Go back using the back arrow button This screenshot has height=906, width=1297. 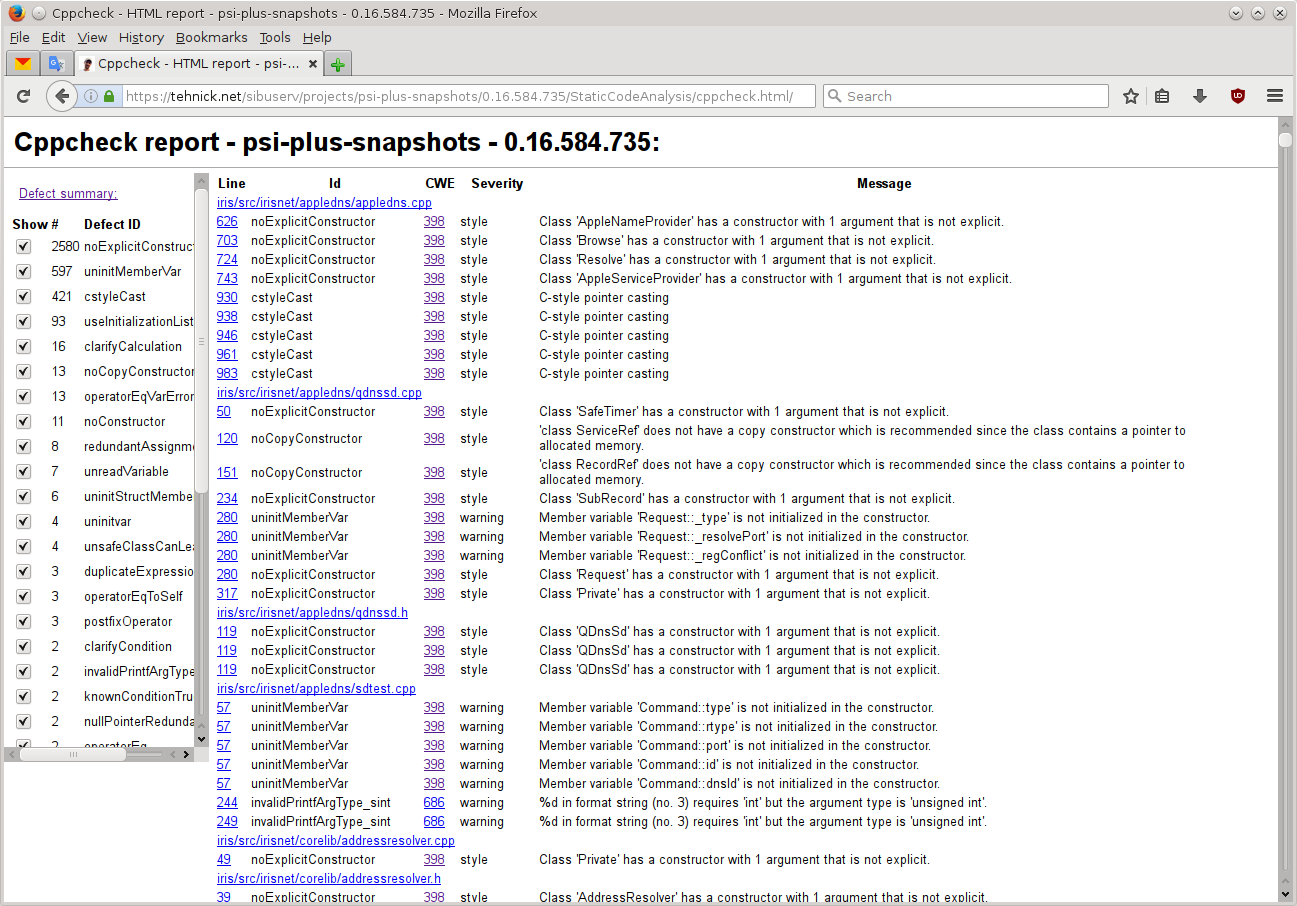pos(62,96)
